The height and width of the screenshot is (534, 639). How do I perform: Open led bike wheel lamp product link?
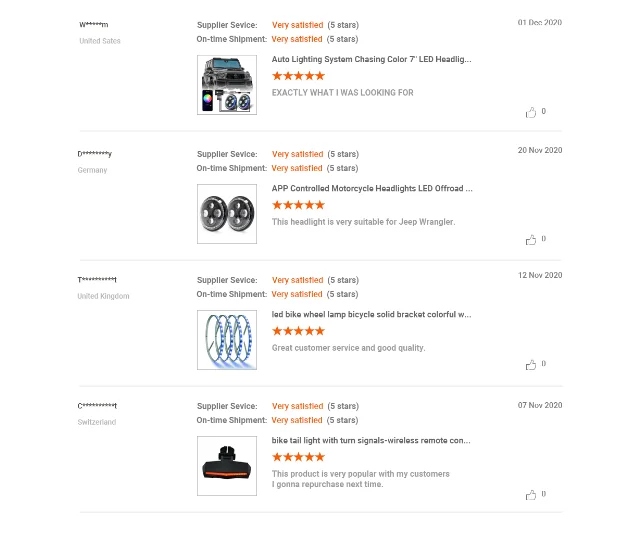click(x=371, y=314)
